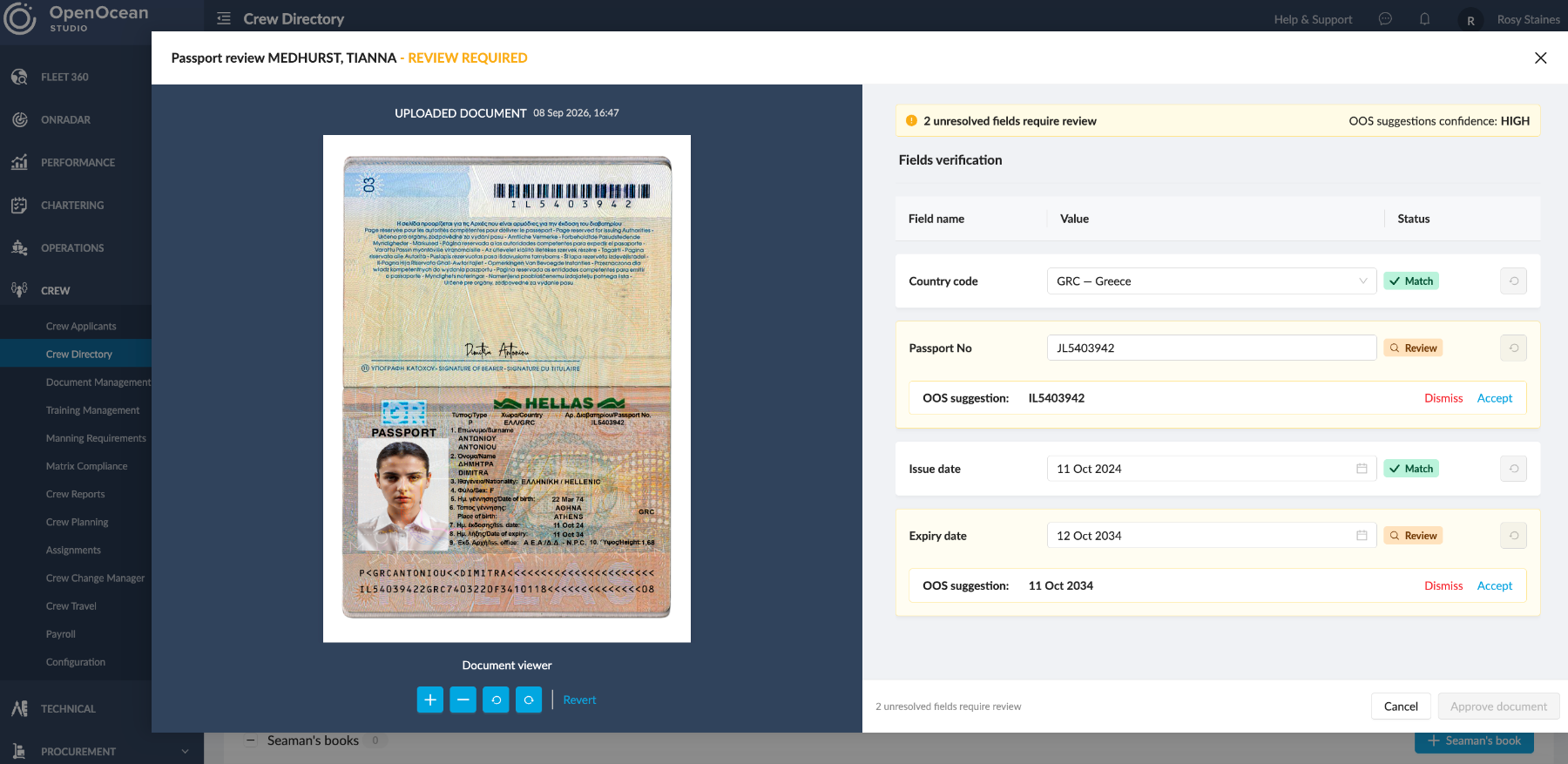Image resolution: width=1568 pixels, height=764 pixels.
Task: Close the Passport review dialog
Action: pos(1540,57)
